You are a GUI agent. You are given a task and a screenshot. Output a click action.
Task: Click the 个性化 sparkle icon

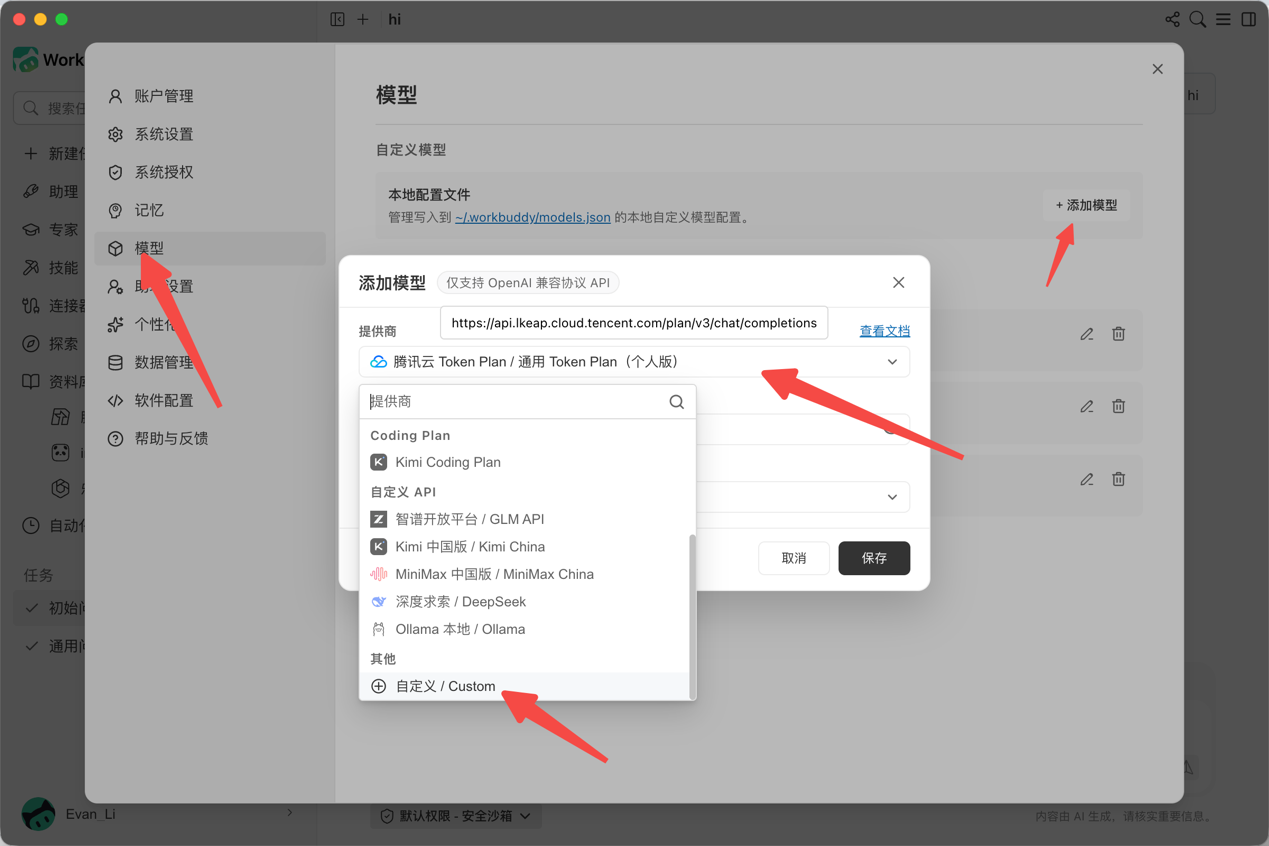[x=116, y=324]
